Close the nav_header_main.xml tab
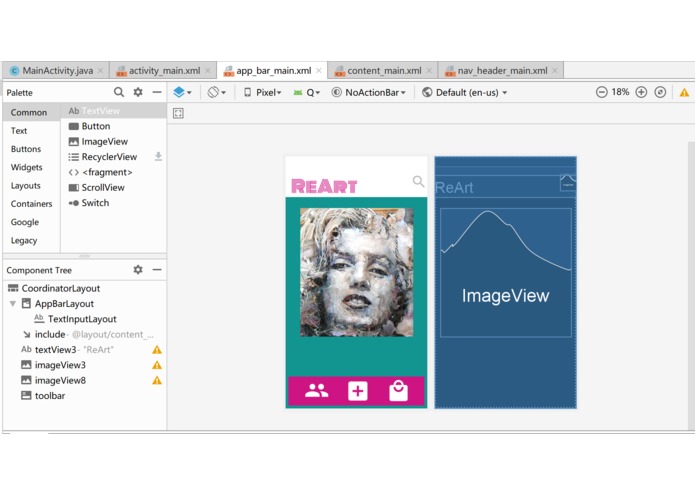 click(555, 70)
